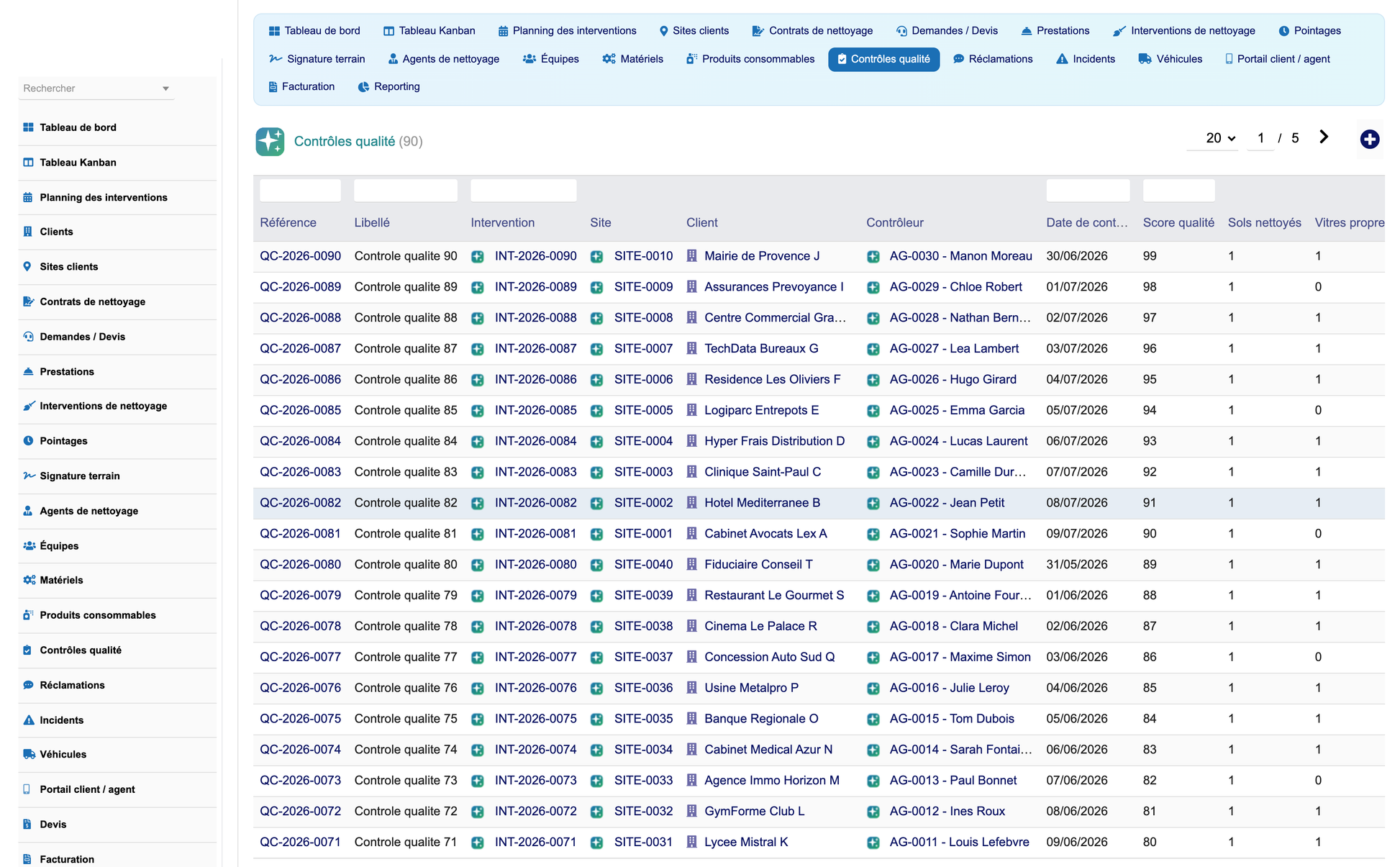The width and height of the screenshot is (1400, 867).
Task: Click the Référence filter input
Action: tap(300, 191)
